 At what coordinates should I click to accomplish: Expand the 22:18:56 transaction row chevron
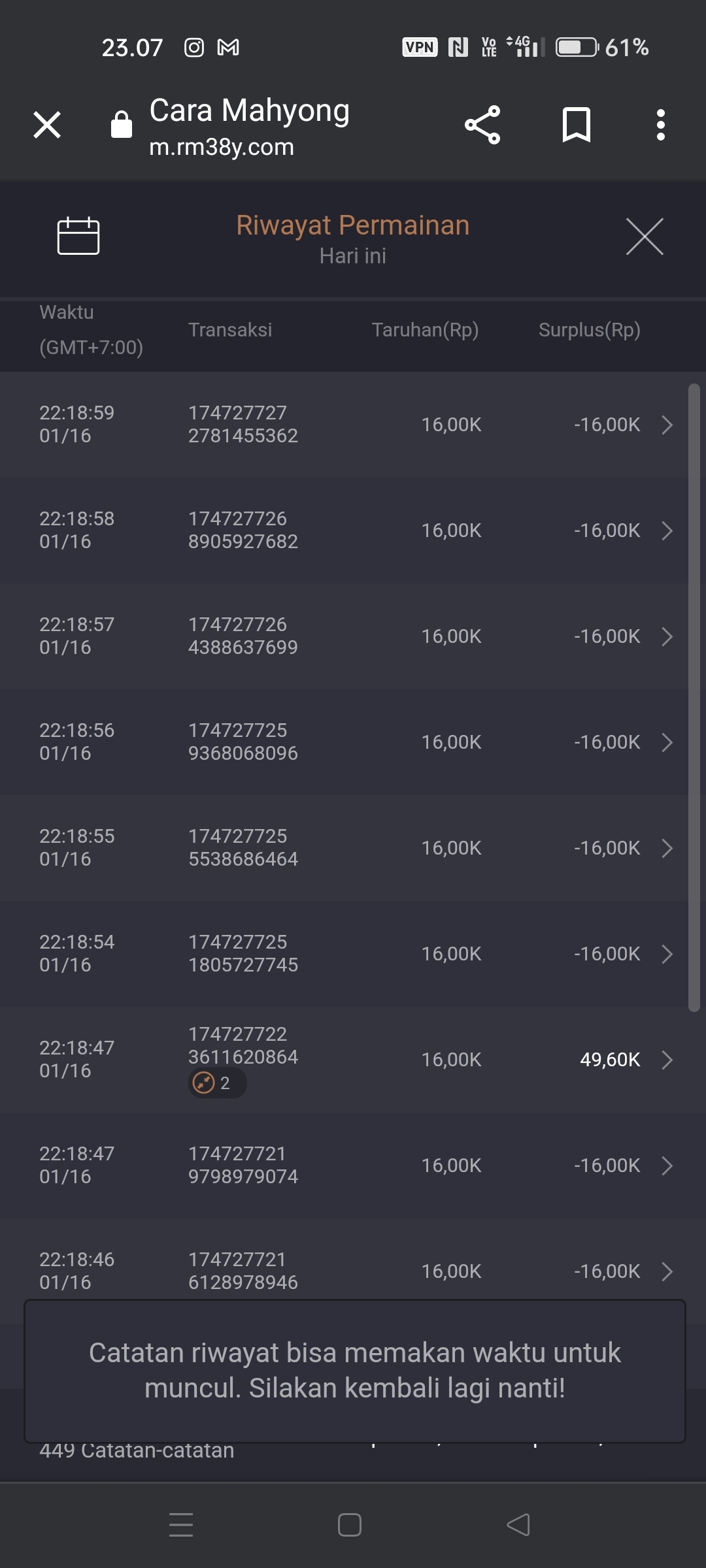tap(667, 742)
